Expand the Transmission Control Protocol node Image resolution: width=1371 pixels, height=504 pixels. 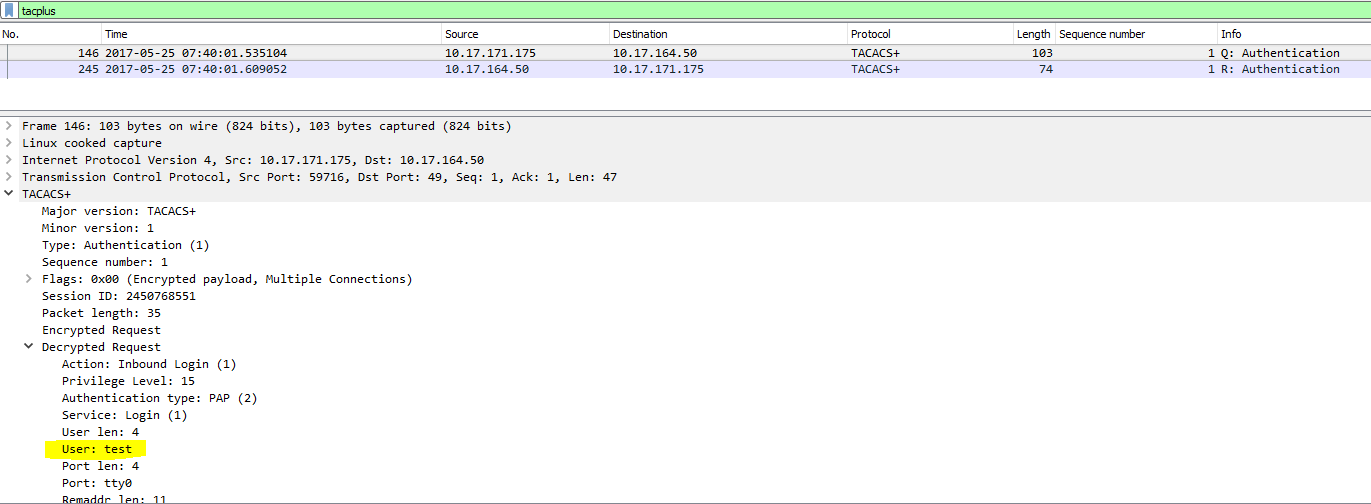9,177
